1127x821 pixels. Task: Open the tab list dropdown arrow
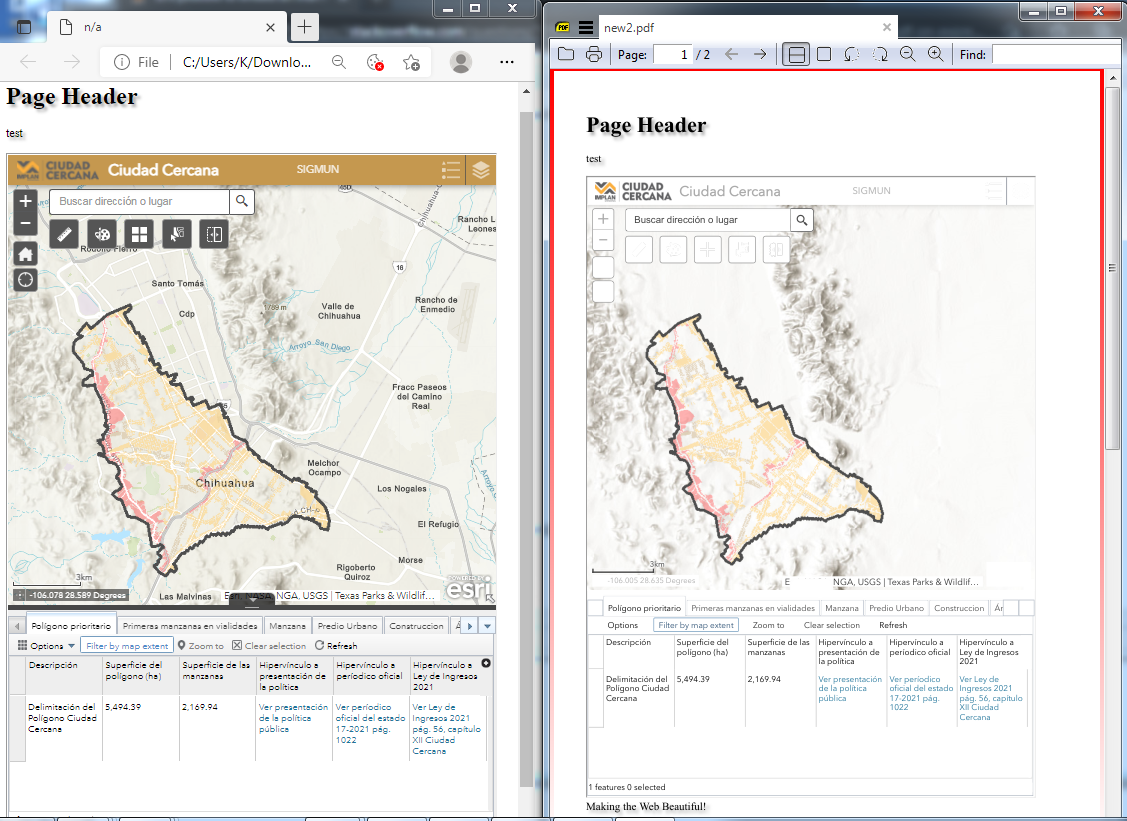coord(487,626)
